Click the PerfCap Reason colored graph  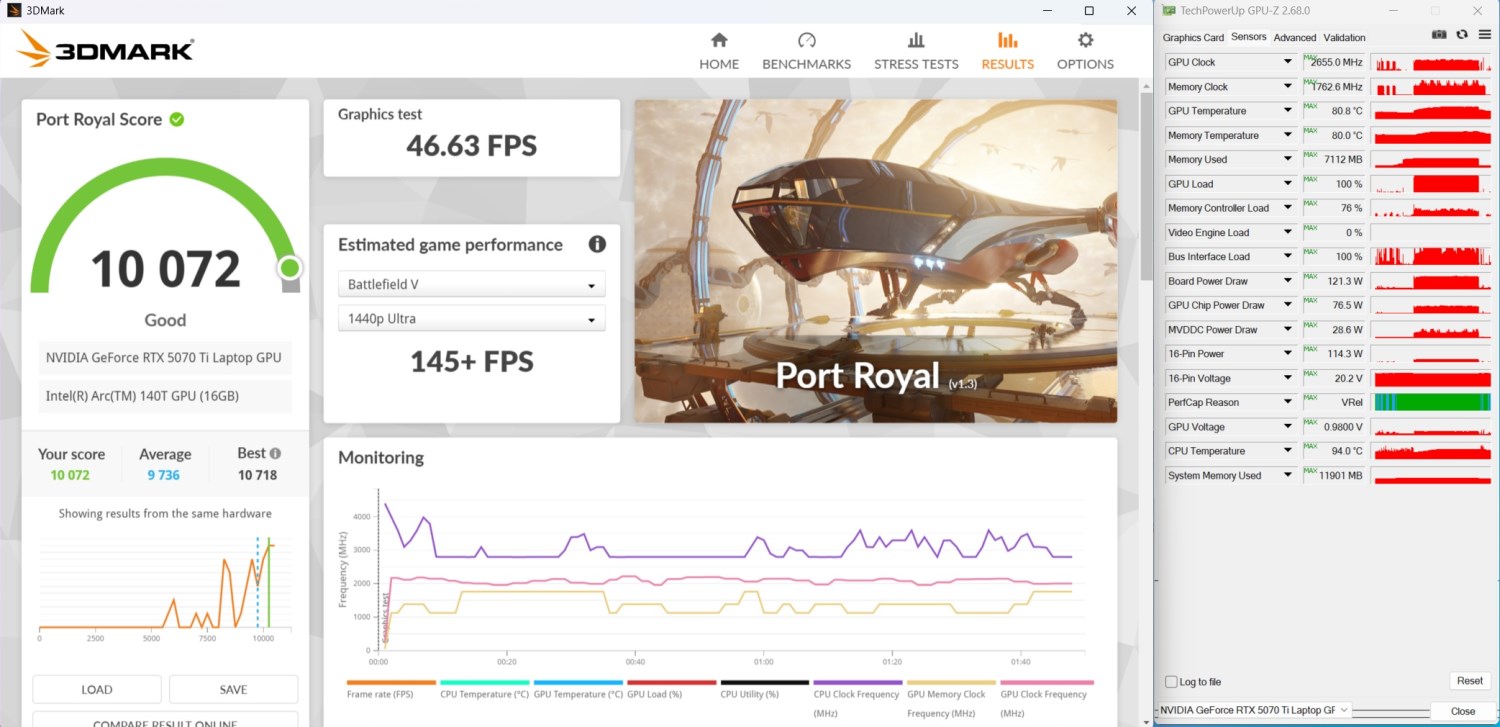[x=1432, y=402]
